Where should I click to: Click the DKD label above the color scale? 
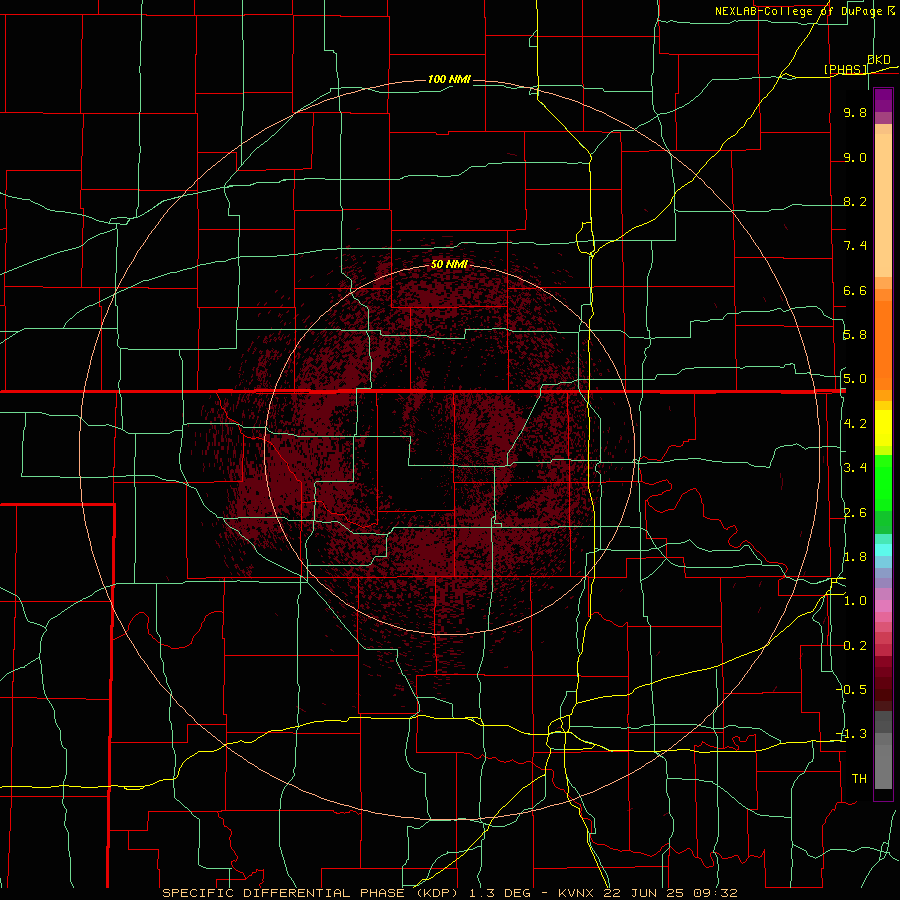click(879, 59)
